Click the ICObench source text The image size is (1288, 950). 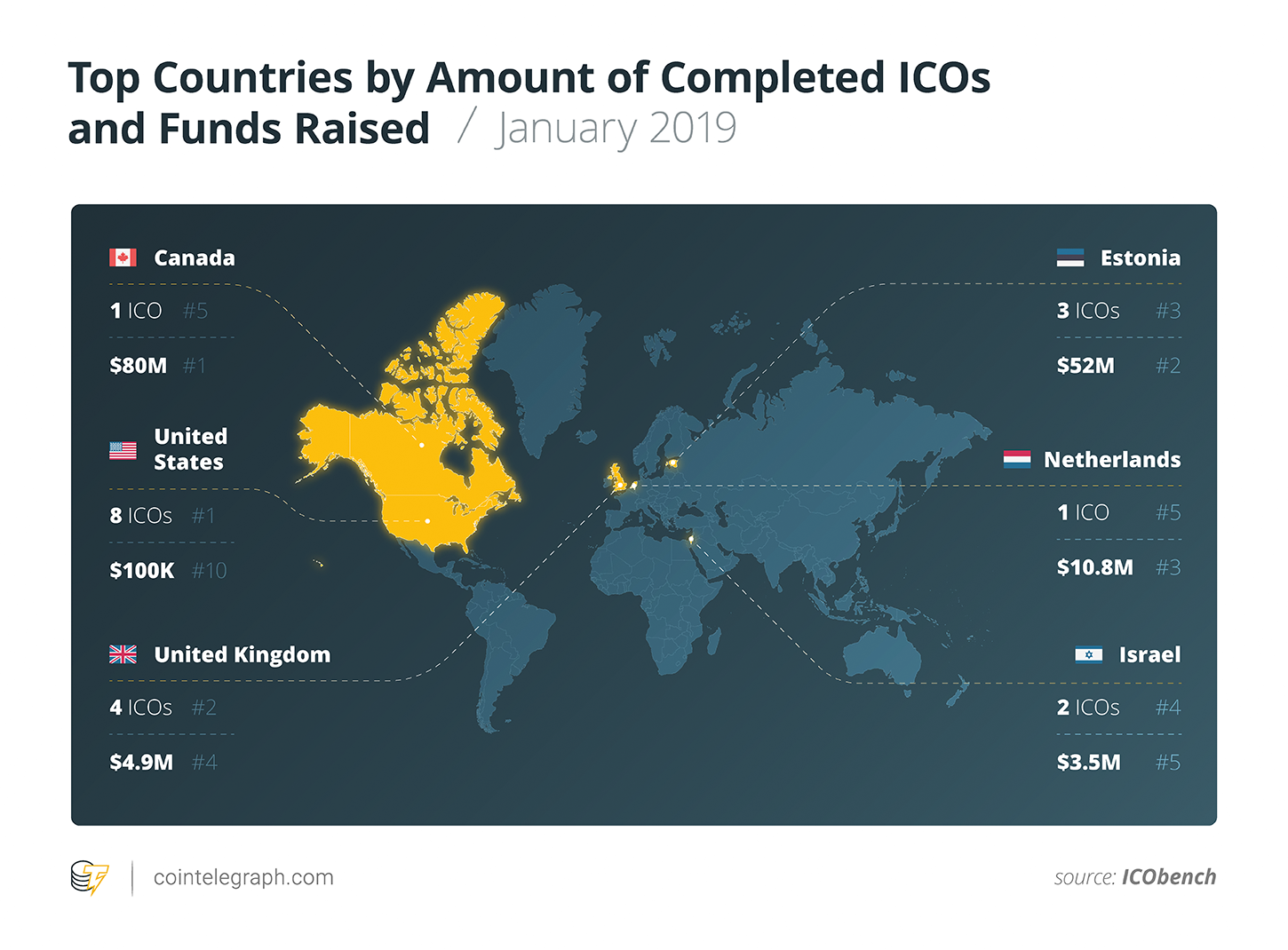(x=1169, y=877)
